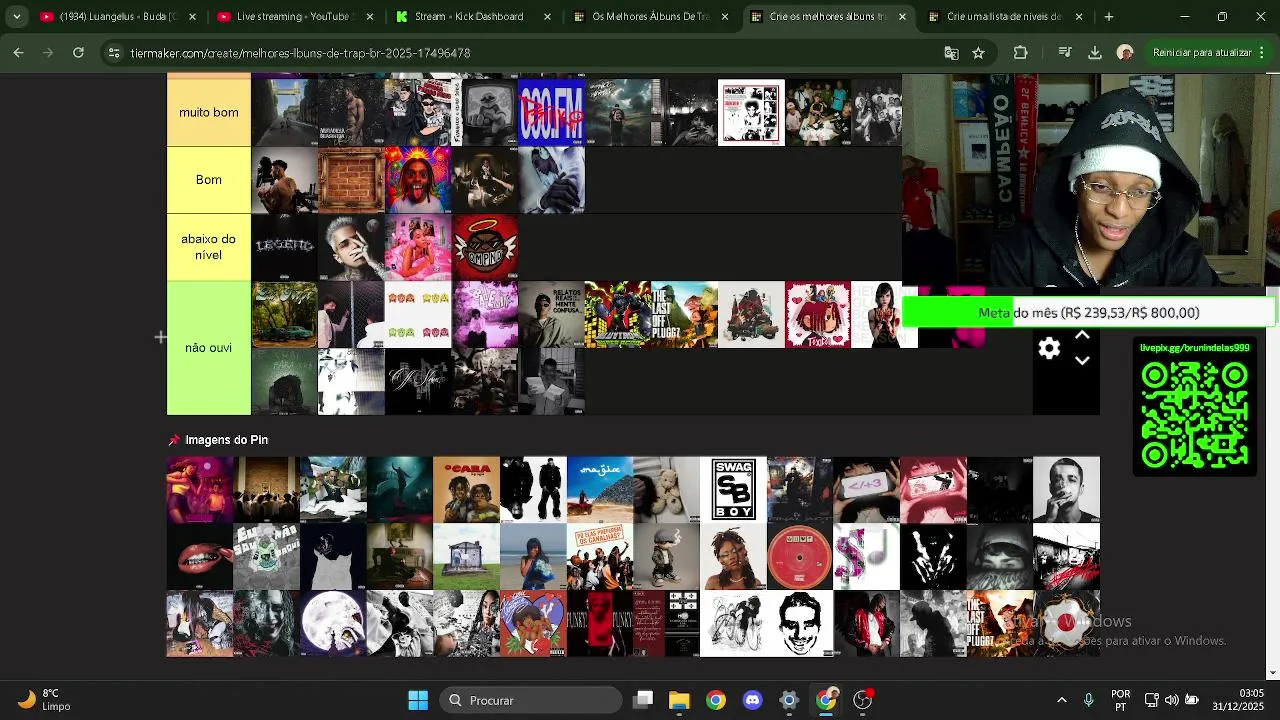The image size is (1280, 720).
Task: Switch to the Luangelus Buda YouTube tab
Action: pyautogui.click(x=118, y=17)
